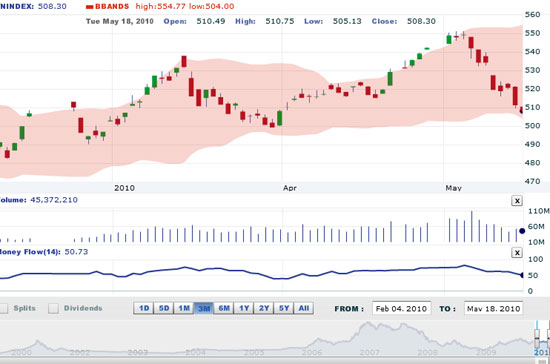Select the 5D time range
The image size is (550, 364).
coord(164,308)
